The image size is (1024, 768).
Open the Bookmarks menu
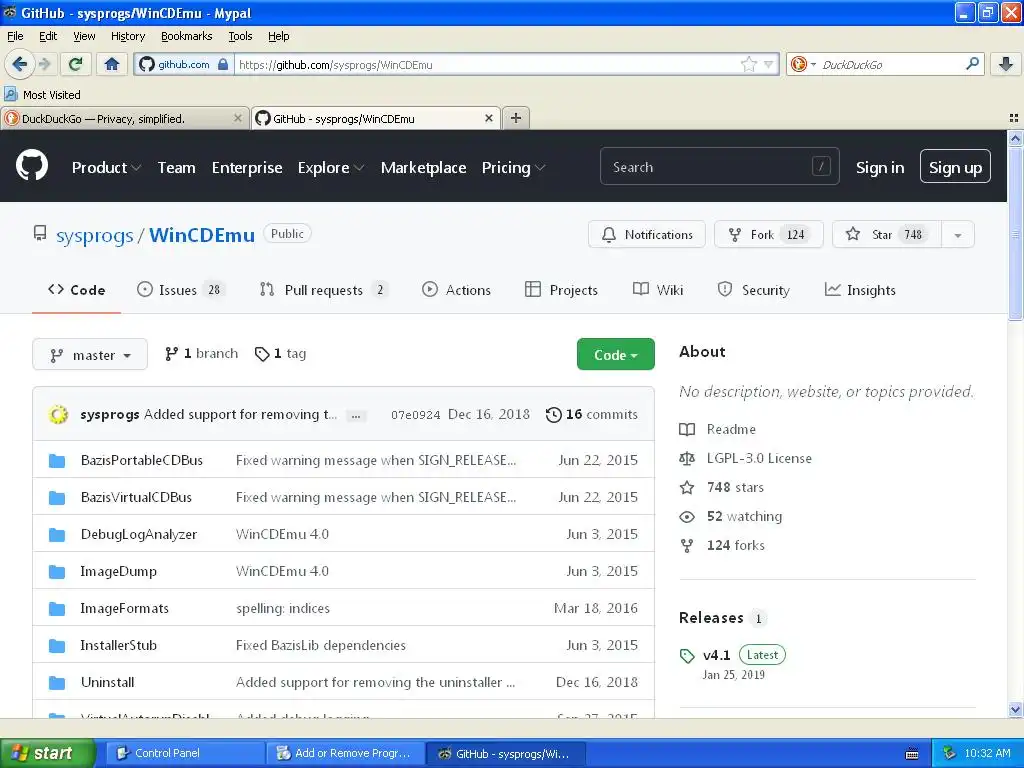click(x=187, y=36)
